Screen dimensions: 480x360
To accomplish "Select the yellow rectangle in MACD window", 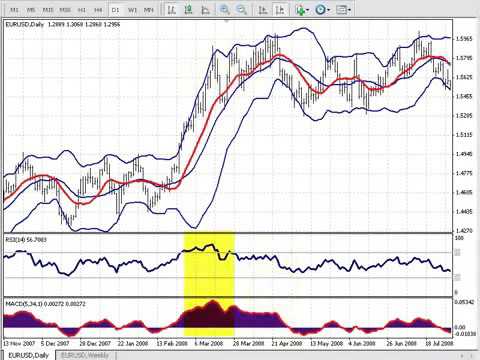I will point(209,317).
